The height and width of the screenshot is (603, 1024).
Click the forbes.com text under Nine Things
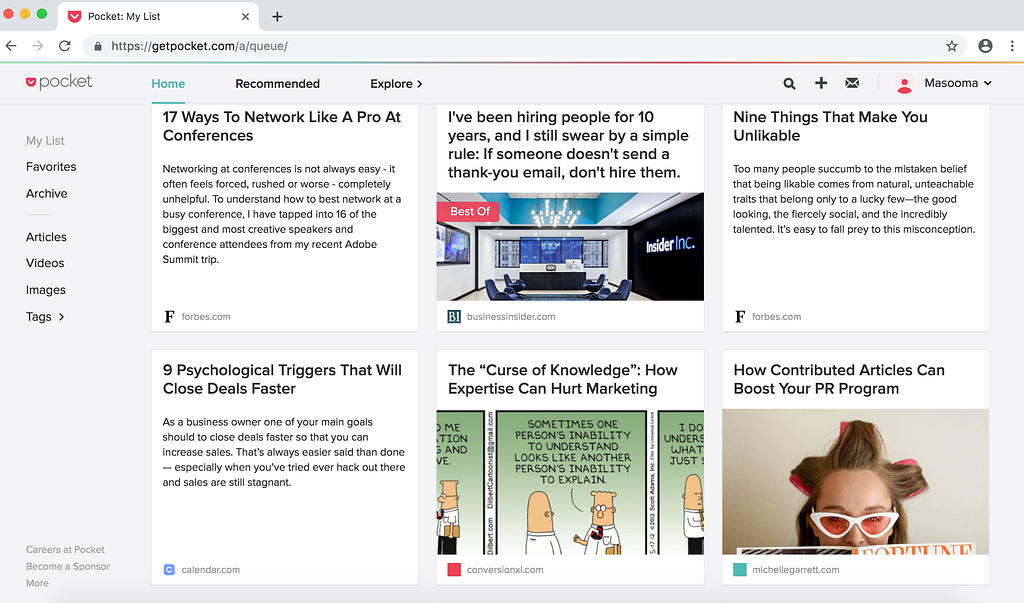click(776, 317)
